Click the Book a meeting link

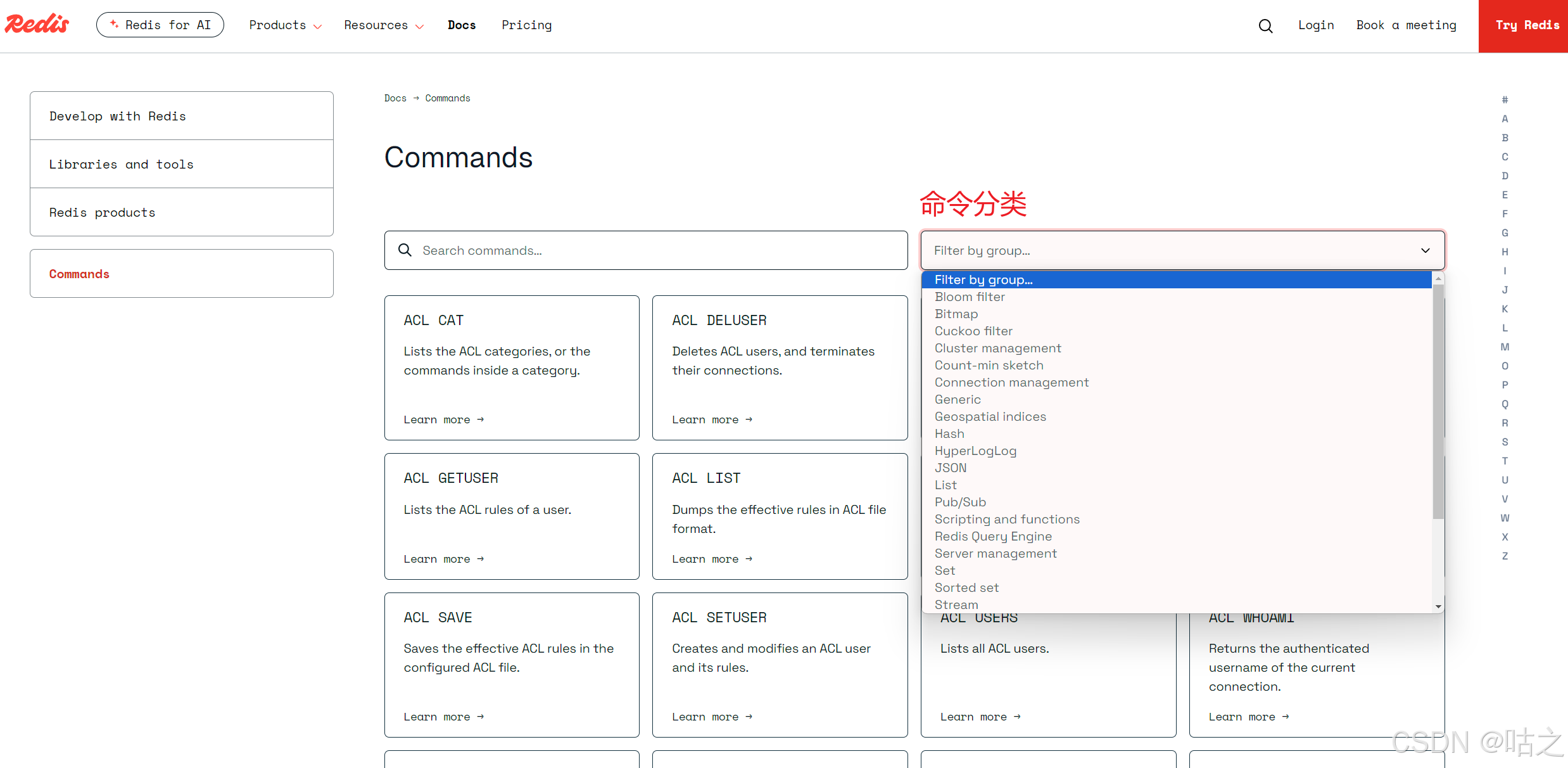1406,25
